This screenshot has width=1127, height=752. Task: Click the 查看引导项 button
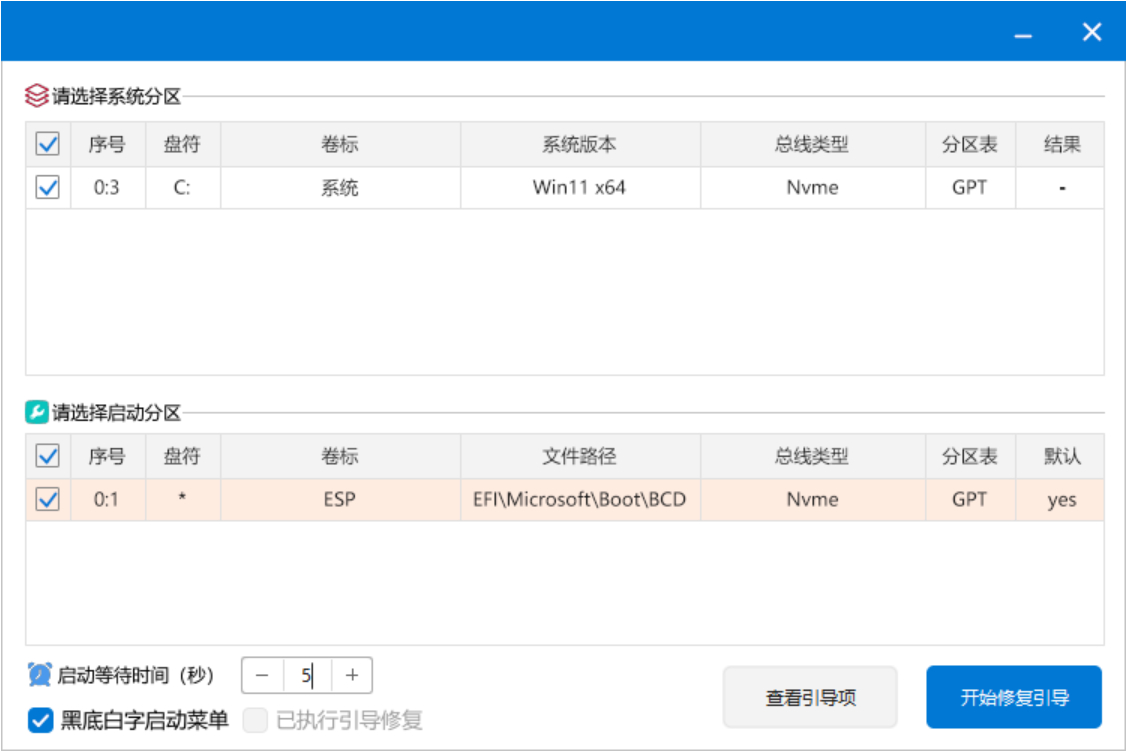point(810,697)
